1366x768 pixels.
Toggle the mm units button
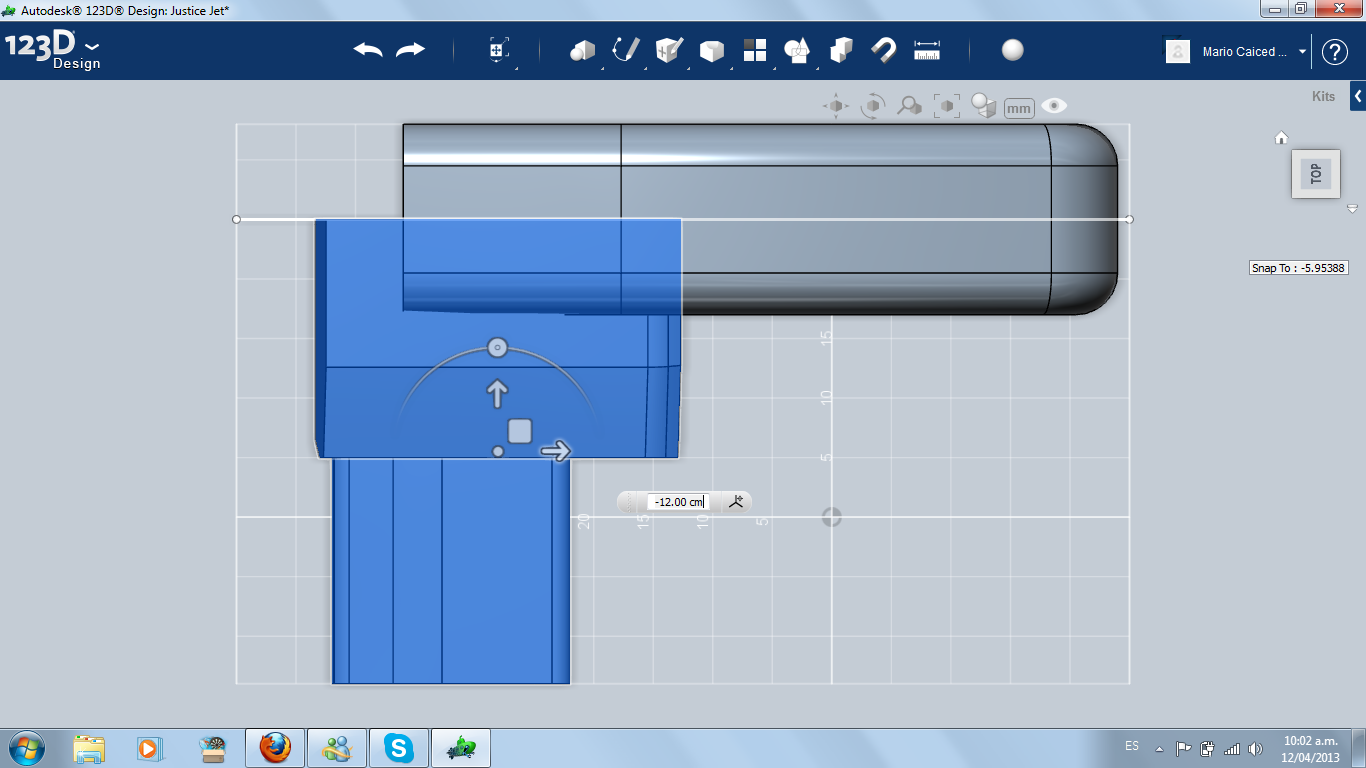[1019, 108]
